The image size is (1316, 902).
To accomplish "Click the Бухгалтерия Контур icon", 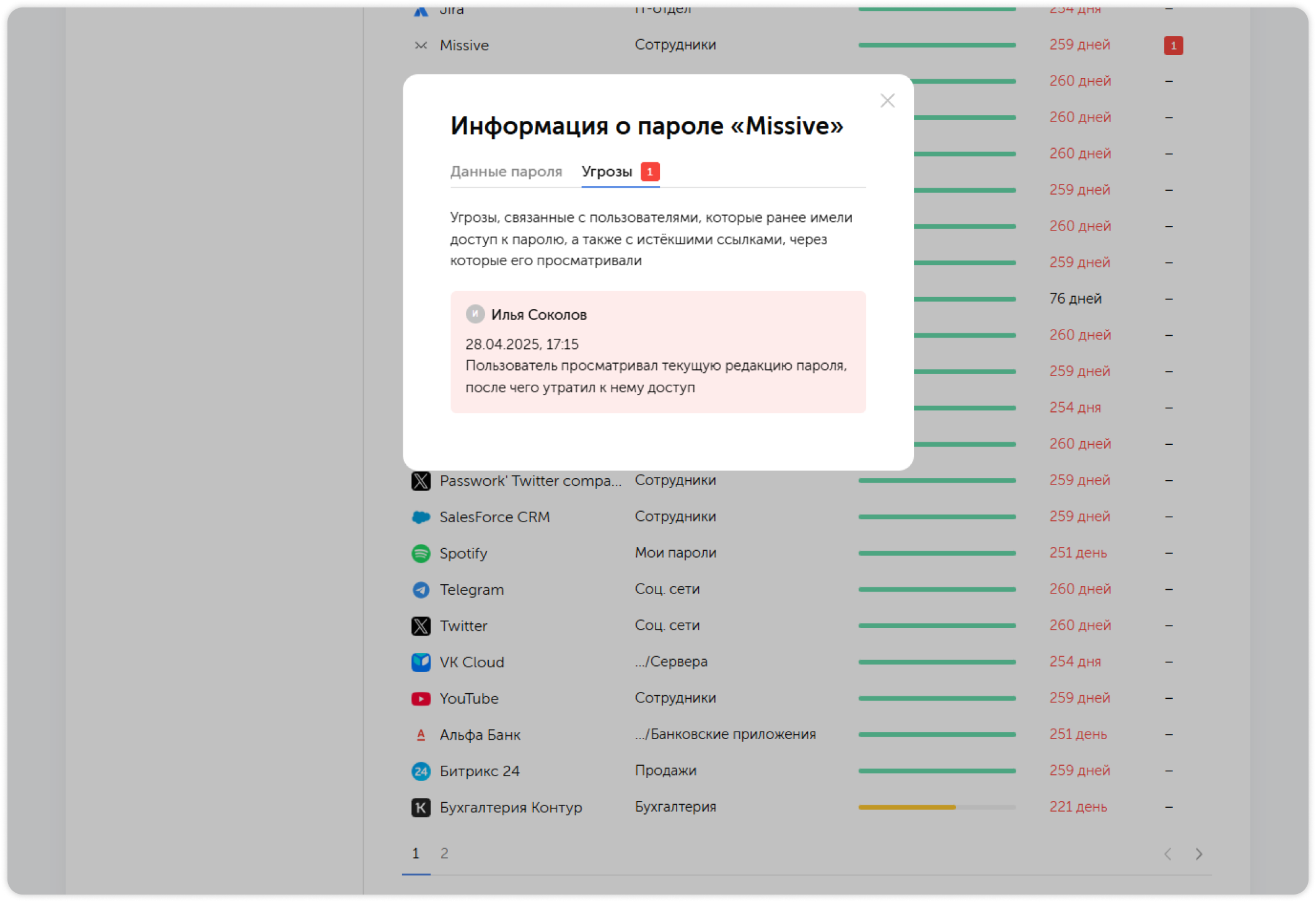I will tap(421, 807).
